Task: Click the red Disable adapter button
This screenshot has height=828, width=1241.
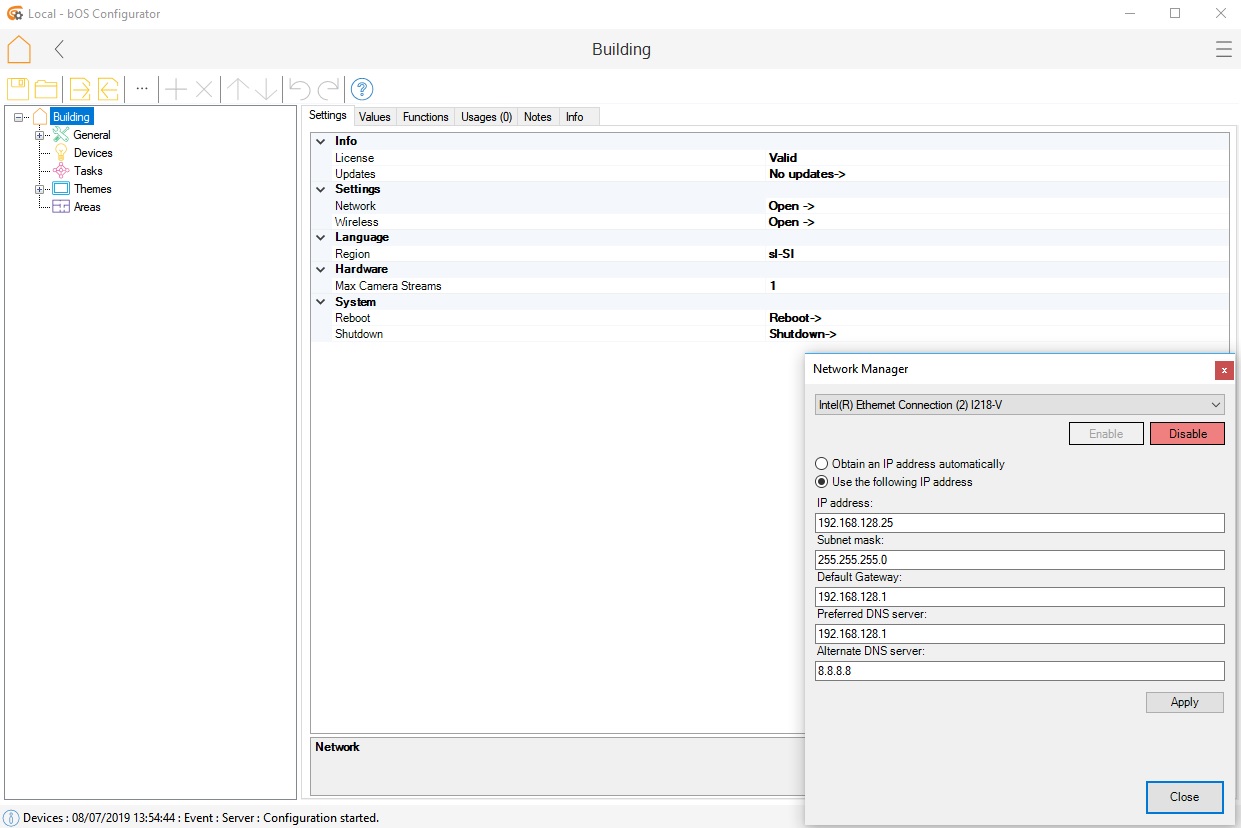Action: point(1187,434)
